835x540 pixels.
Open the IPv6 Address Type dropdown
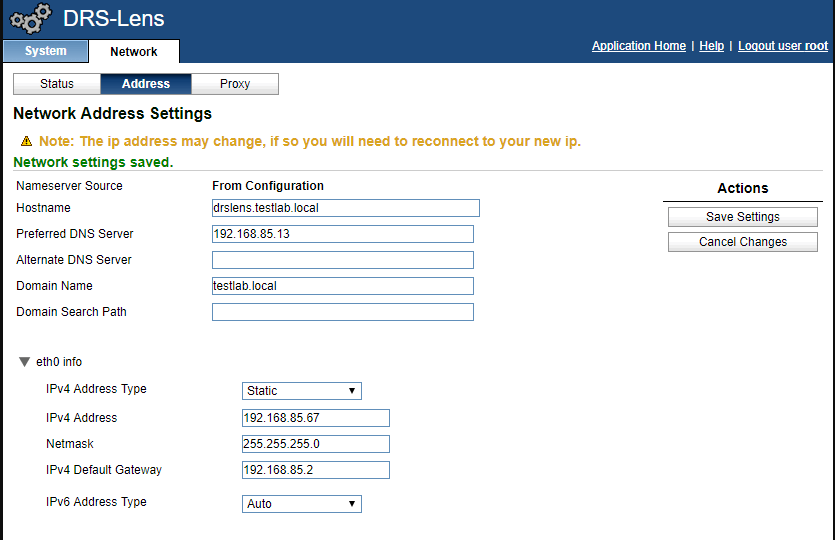(301, 504)
